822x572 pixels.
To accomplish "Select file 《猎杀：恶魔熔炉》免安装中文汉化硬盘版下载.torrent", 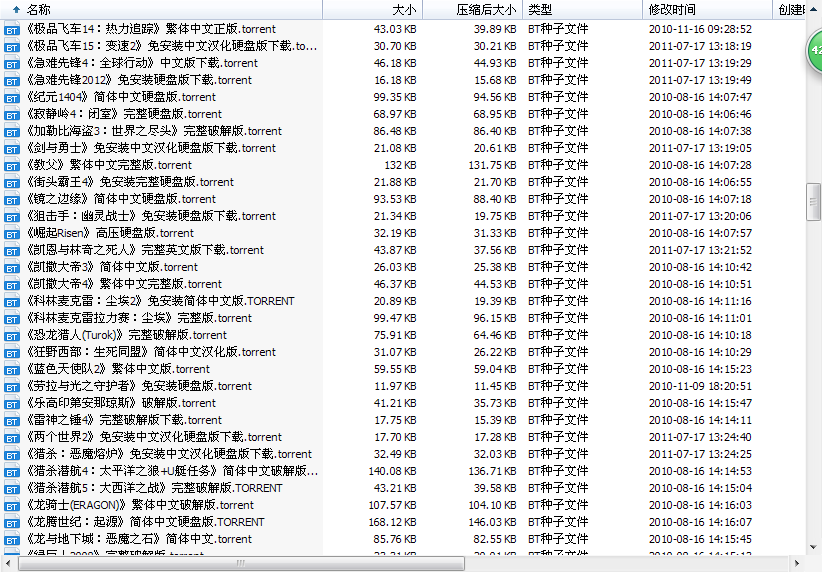I will pos(169,454).
